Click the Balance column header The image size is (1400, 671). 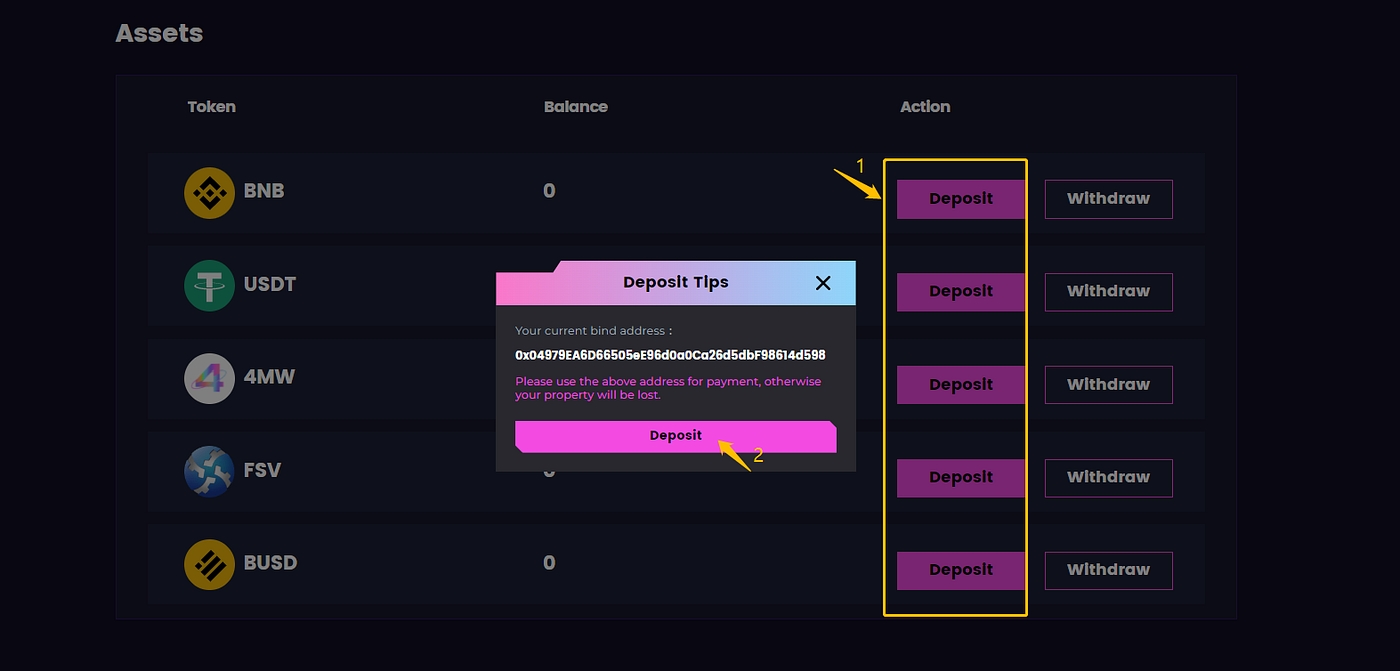575,107
